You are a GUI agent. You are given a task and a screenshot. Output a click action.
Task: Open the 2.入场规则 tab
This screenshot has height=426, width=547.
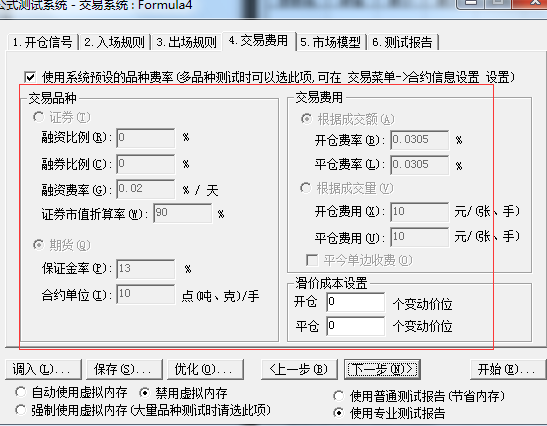tap(114, 42)
